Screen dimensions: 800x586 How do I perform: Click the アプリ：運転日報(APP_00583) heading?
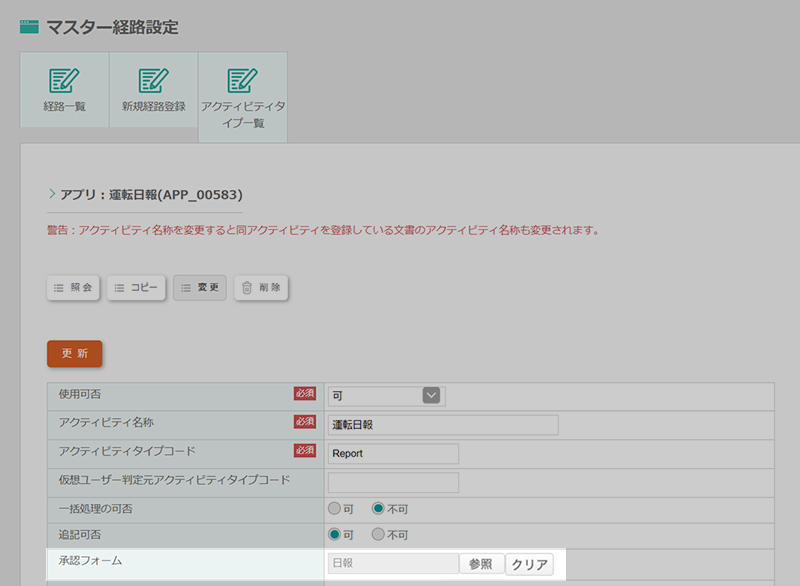coord(152,195)
